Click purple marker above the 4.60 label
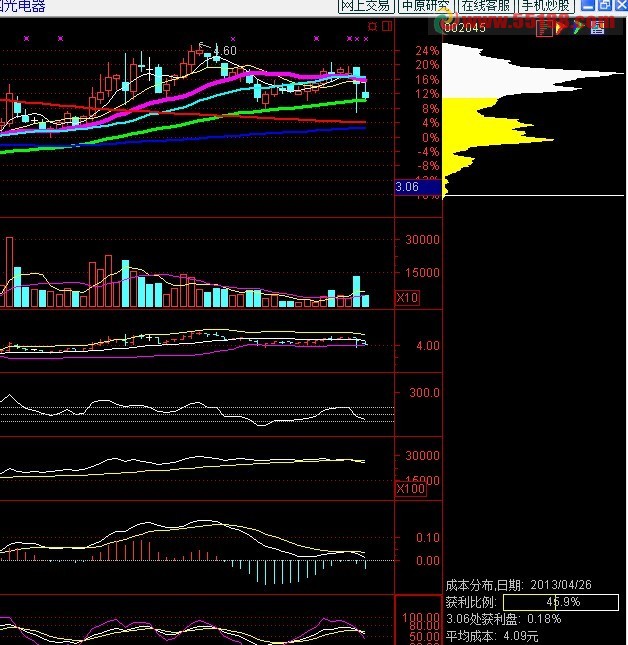 point(233,39)
